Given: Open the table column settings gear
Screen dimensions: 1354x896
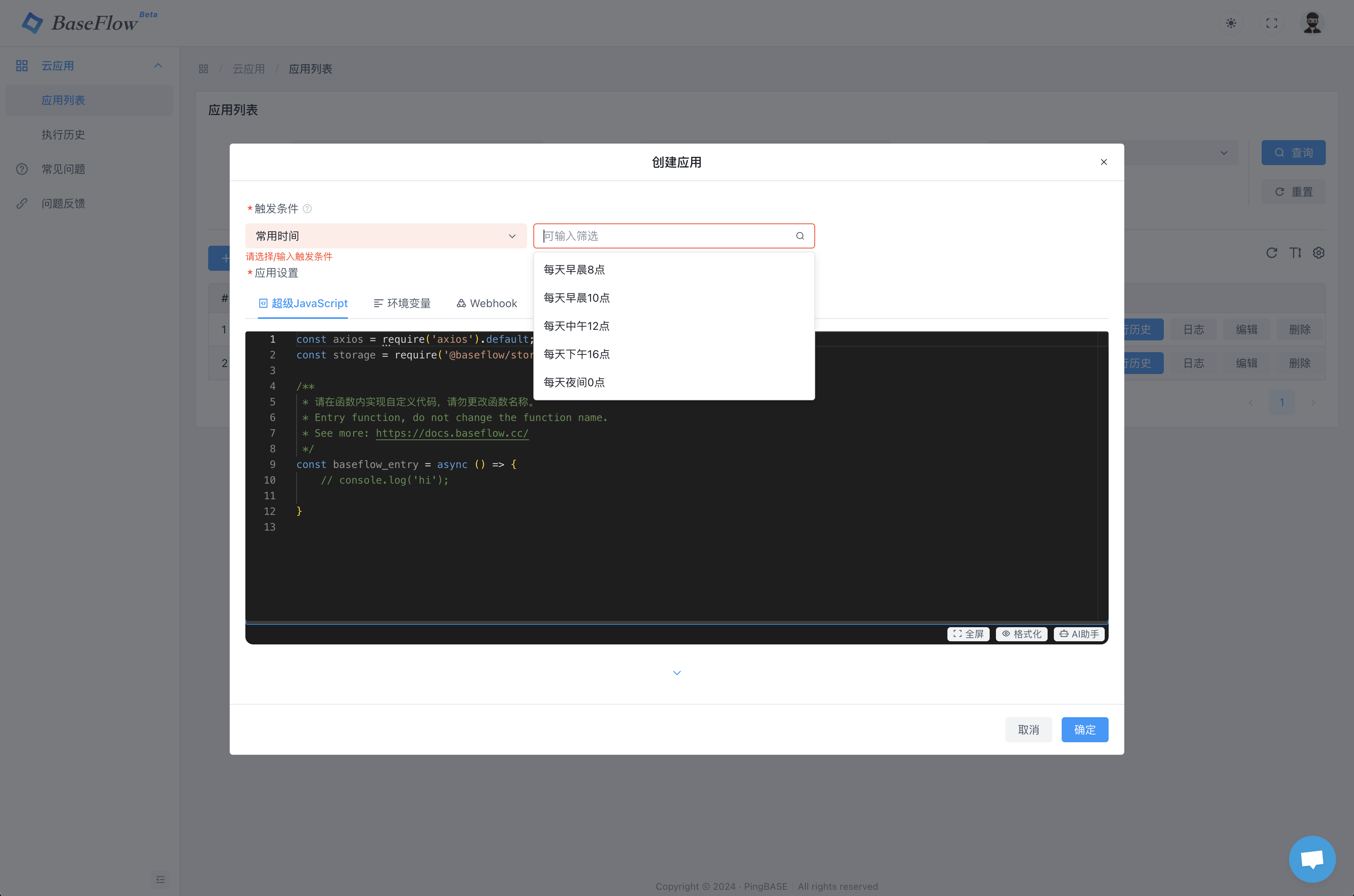Looking at the screenshot, I should click(x=1318, y=253).
